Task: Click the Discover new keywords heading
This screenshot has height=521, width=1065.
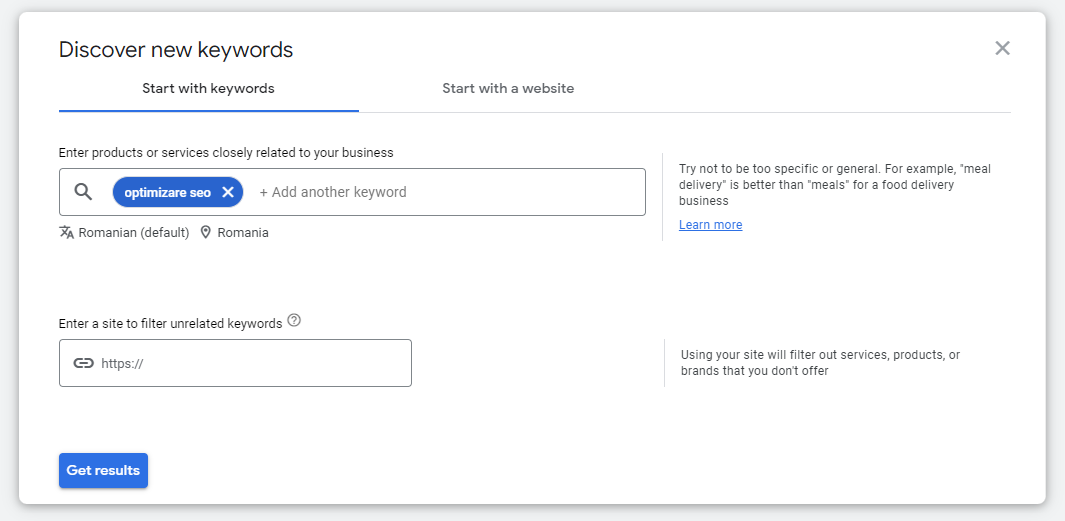Action: (x=176, y=49)
